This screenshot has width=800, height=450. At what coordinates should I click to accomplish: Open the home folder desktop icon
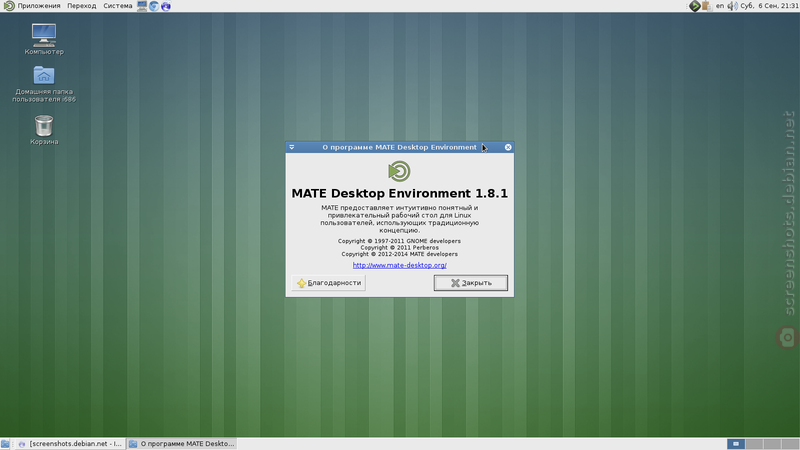click(x=44, y=84)
